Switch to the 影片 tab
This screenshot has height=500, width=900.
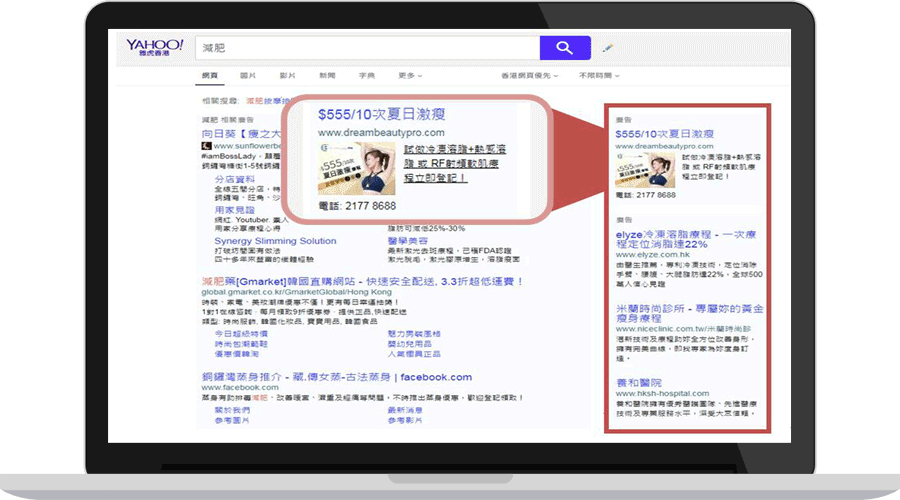click(288, 76)
